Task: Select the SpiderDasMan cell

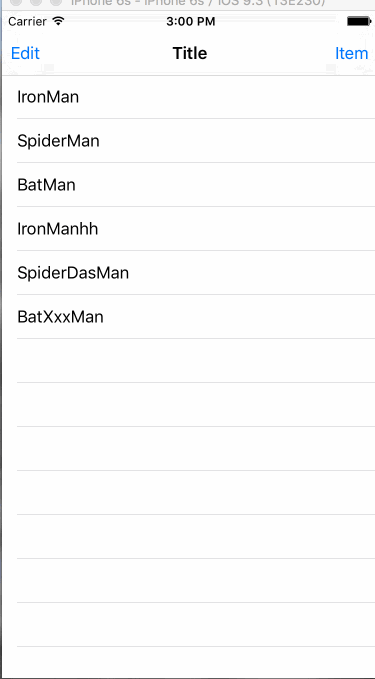Action: (x=188, y=273)
